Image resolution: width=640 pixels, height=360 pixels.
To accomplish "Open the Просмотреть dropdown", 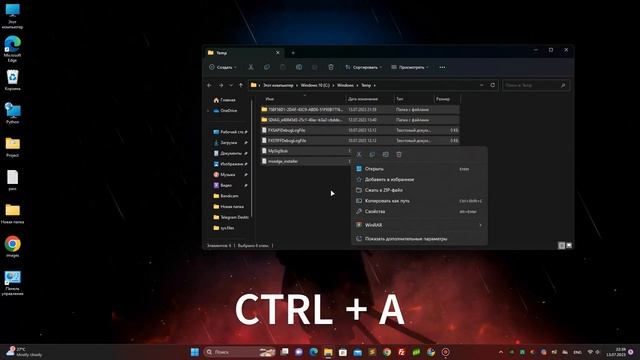I will [410, 67].
